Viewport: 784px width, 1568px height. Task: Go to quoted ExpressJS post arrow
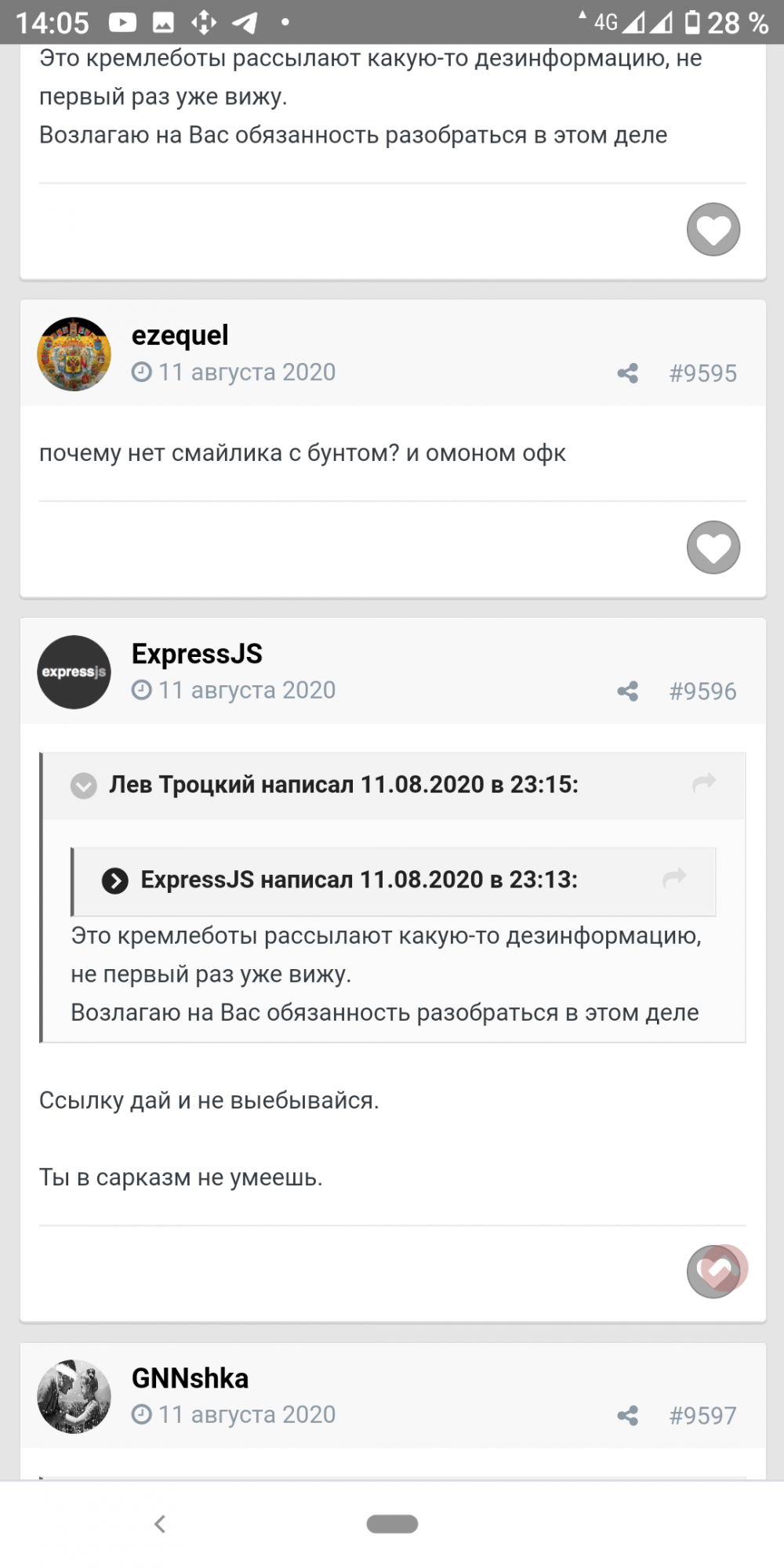pyautogui.click(x=674, y=878)
